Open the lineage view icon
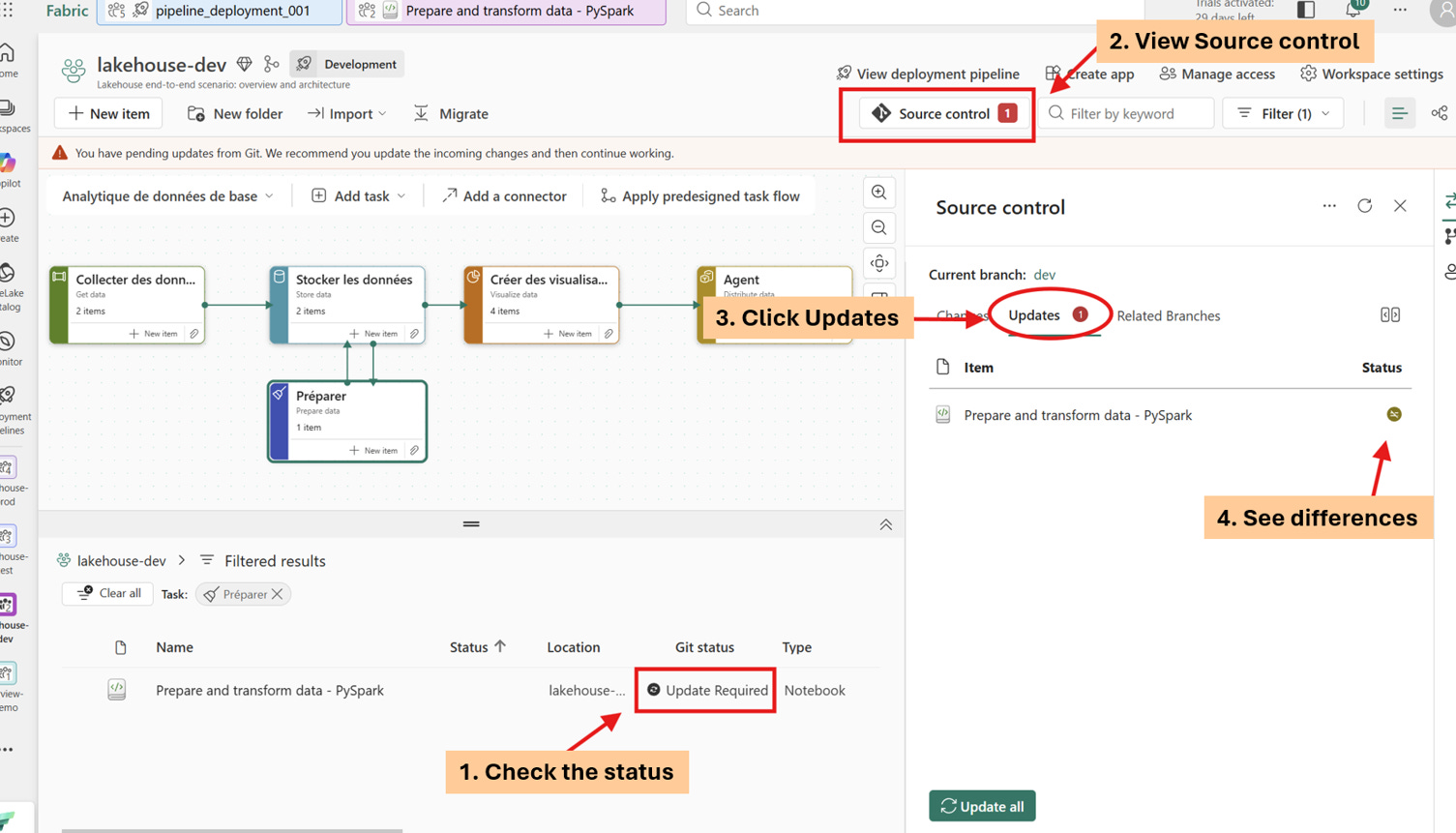The height and width of the screenshot is (833, 1456). tap(1440, 113)
